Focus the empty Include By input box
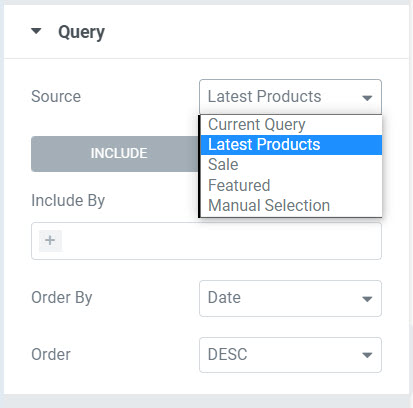The image size is (413, 408). 206,241
